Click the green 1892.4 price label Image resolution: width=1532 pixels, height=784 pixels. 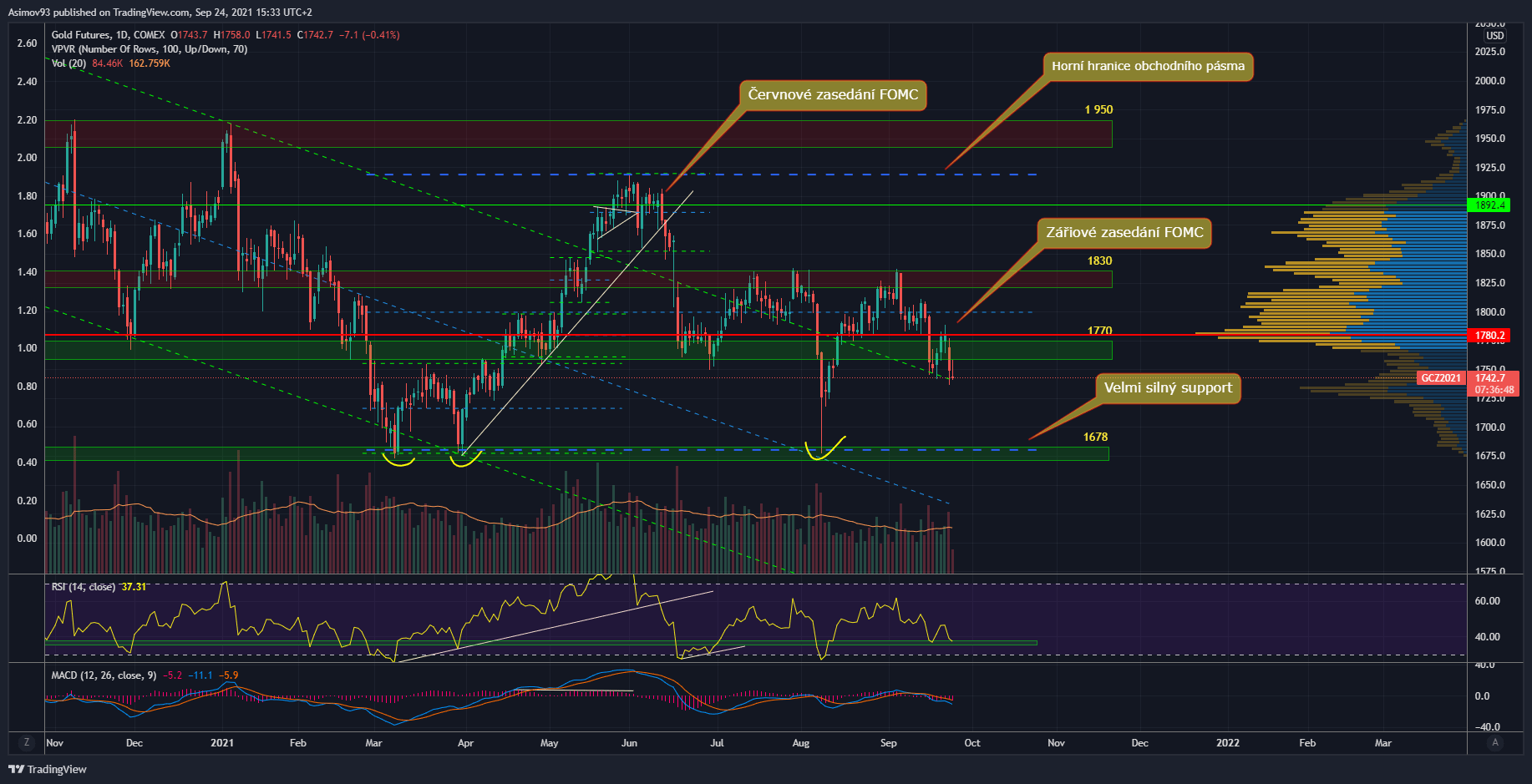pos(1490,205)
